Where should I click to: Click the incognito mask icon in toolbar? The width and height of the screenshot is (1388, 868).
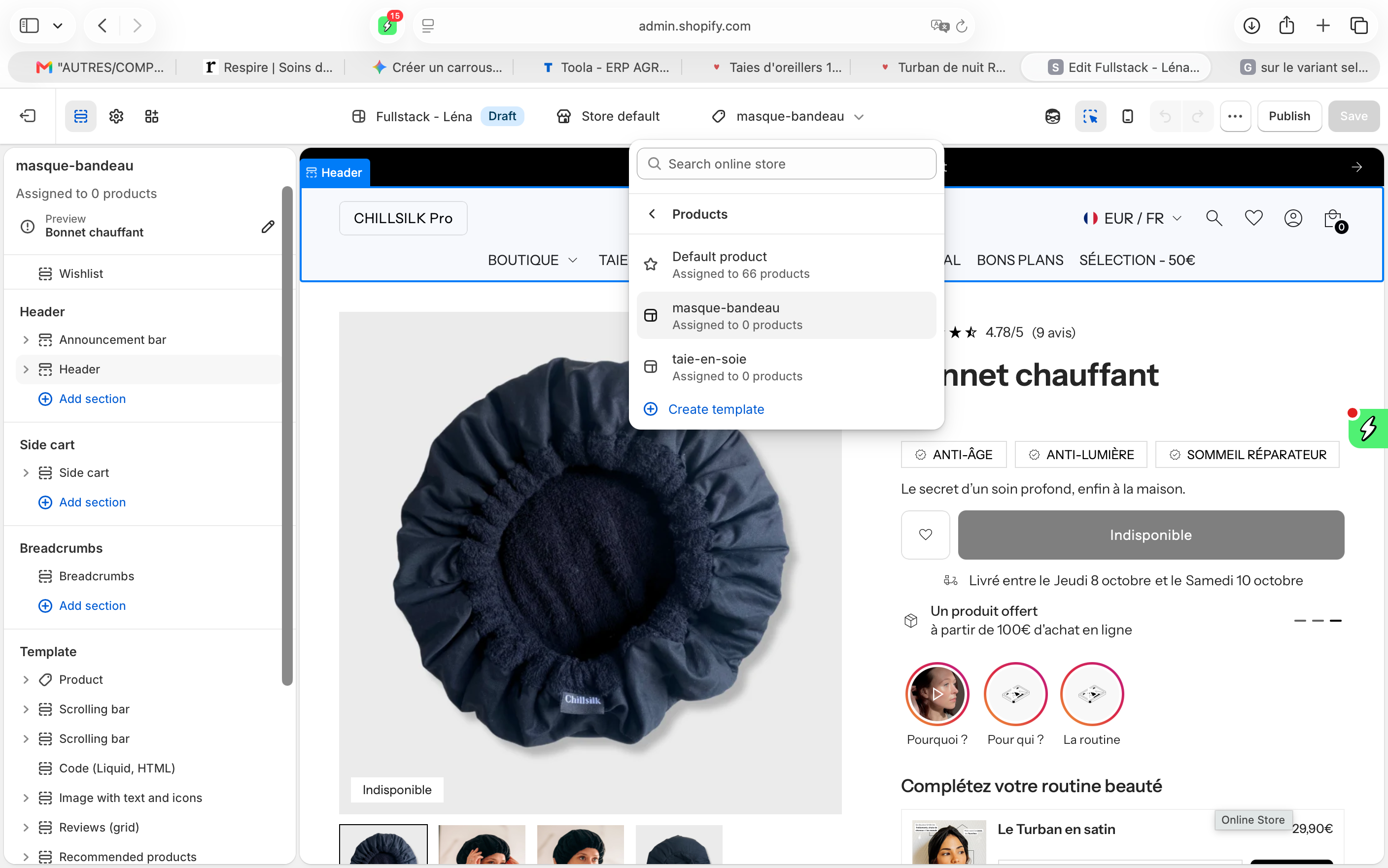[x=1052, y=116]
